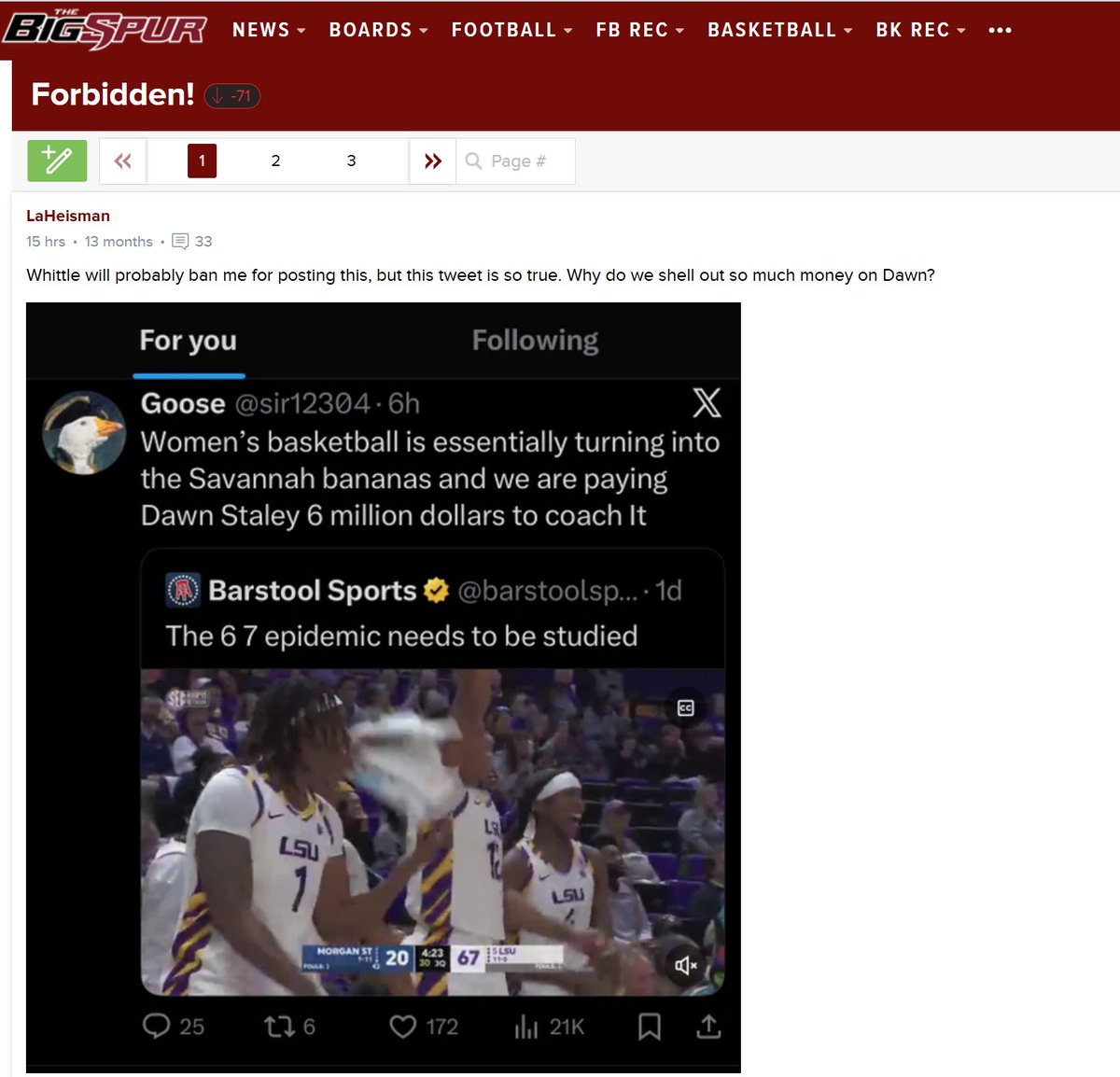The width and height of the screenshot is (1120, 1077).
Task: Go to page 3 of the thread
Action: (x=351, y=161)
